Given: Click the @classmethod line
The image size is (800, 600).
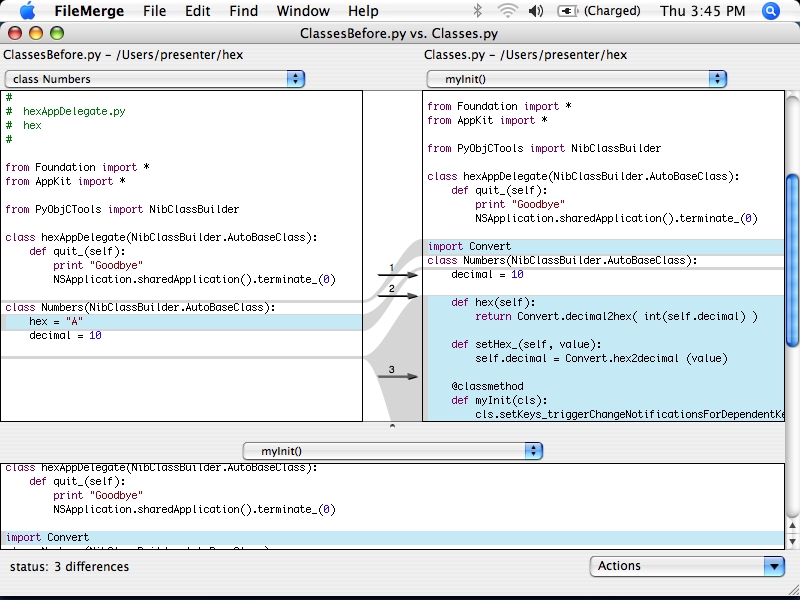Looking at the screenshot, I should (x=487, y=386).
